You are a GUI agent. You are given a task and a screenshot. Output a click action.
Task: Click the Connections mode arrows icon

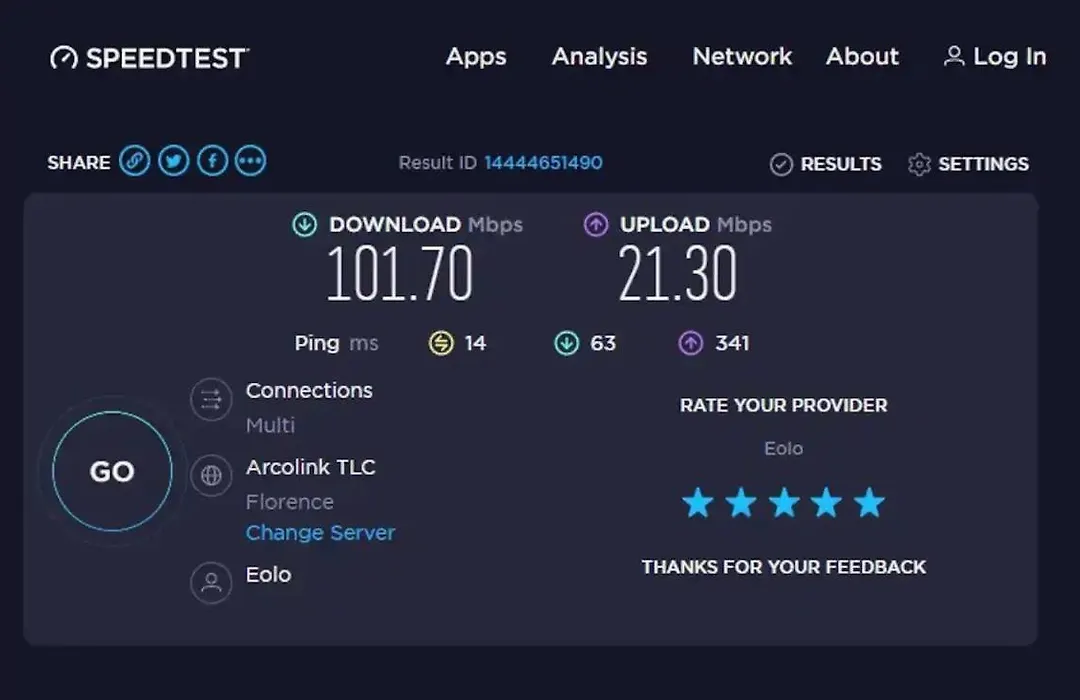(211, 400)
